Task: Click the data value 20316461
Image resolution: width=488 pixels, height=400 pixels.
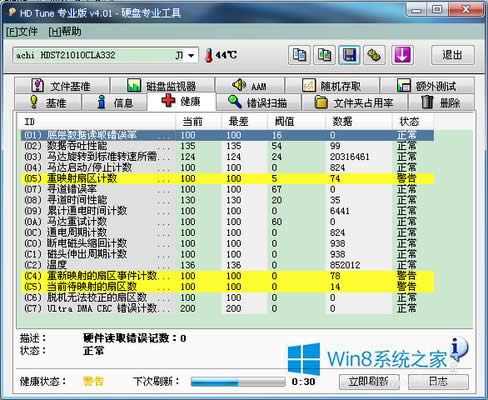Action: coord(349,157)
